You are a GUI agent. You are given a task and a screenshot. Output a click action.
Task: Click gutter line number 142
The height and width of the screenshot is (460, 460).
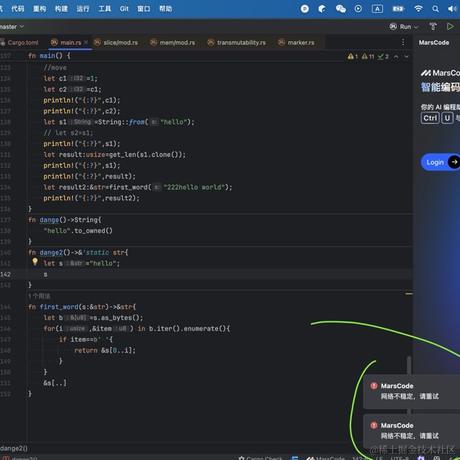click(5, 274)
